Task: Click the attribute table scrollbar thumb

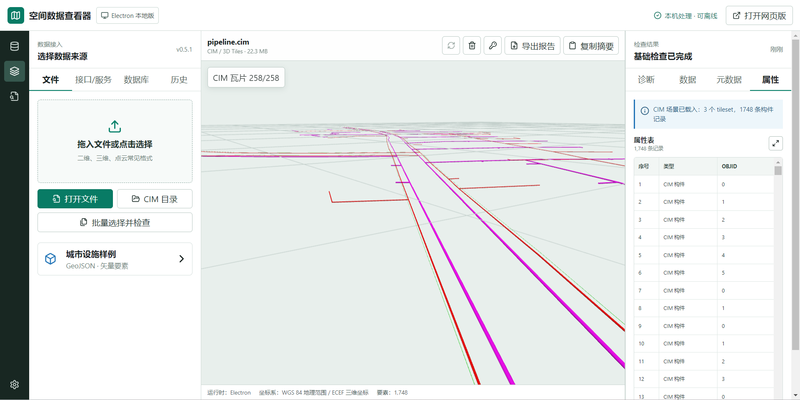Action: click(x=778, y=171)
